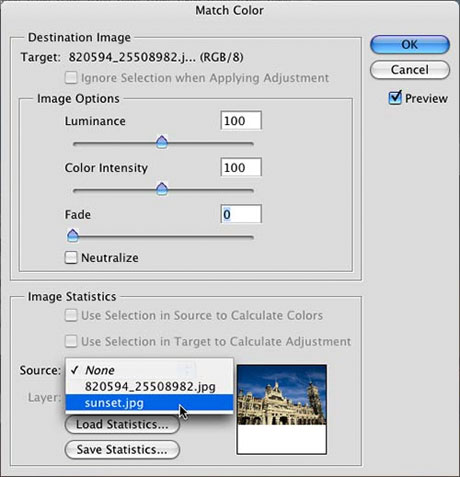Click the Fade slider handle
Image resolution: width=460 pixels, height=477 pixels.
coord(73,235)
